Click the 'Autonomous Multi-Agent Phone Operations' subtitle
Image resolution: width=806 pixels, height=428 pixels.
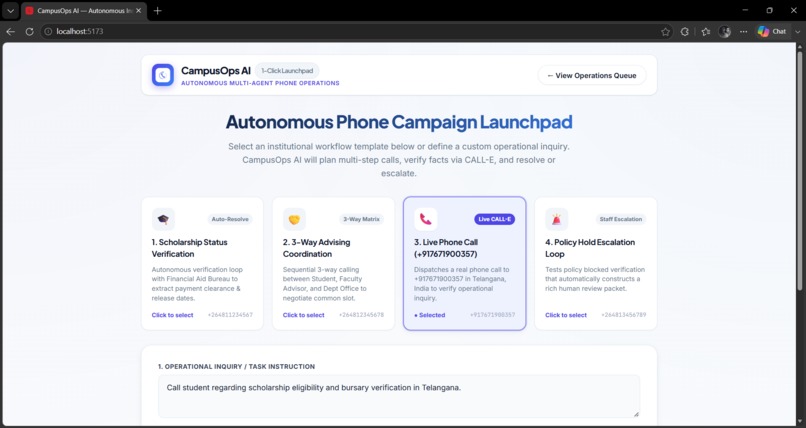click(x=260, y=83)
